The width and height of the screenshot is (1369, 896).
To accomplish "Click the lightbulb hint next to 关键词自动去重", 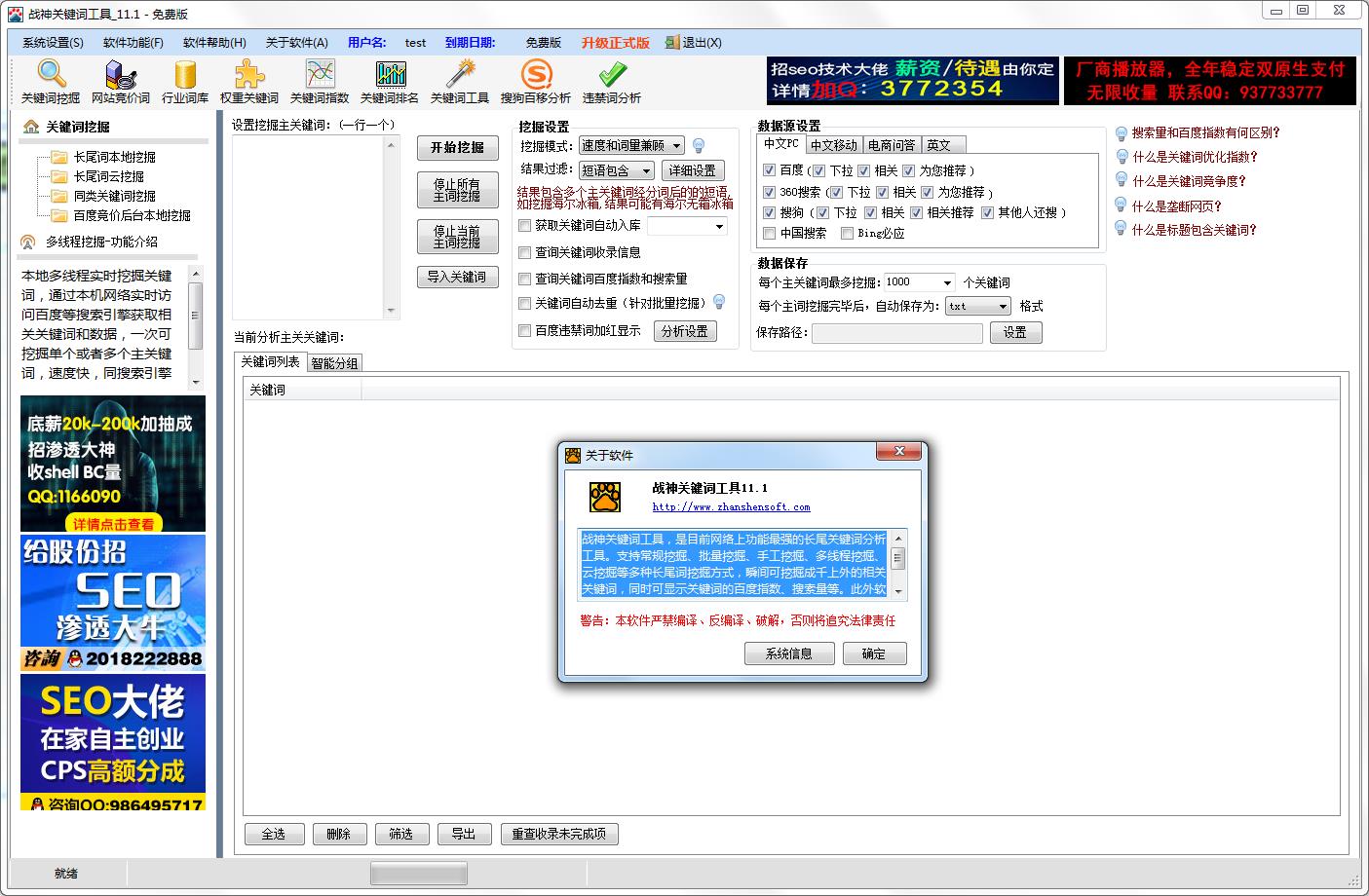I will 719,302.
